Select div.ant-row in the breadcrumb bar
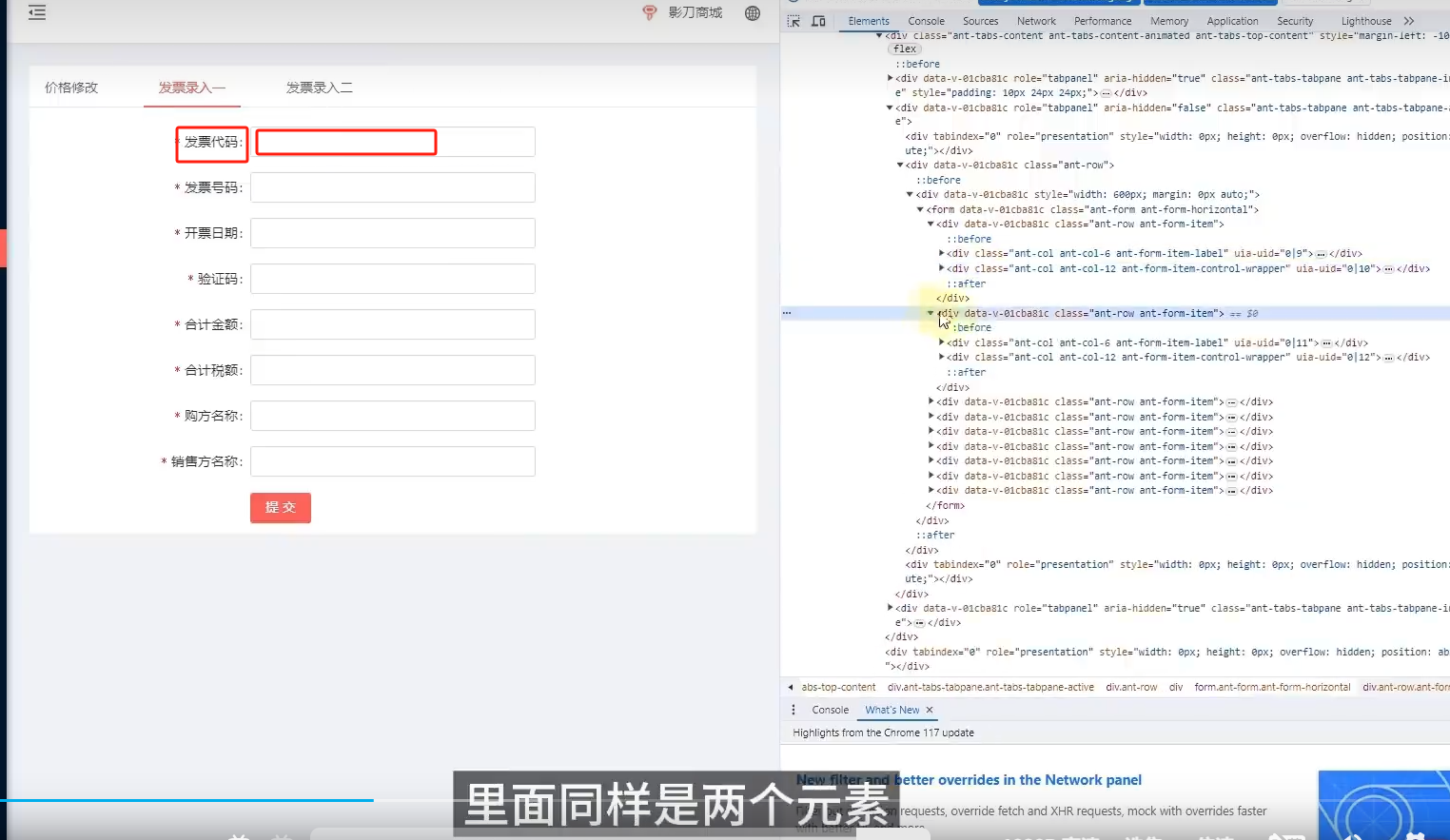 [1131, 687]
